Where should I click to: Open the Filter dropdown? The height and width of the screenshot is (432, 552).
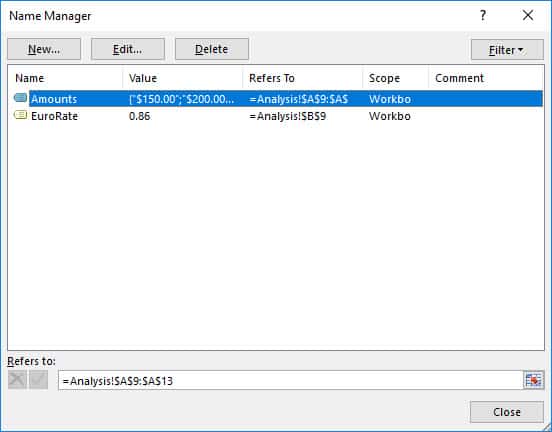pyautogui.click(x=507, y=50)
